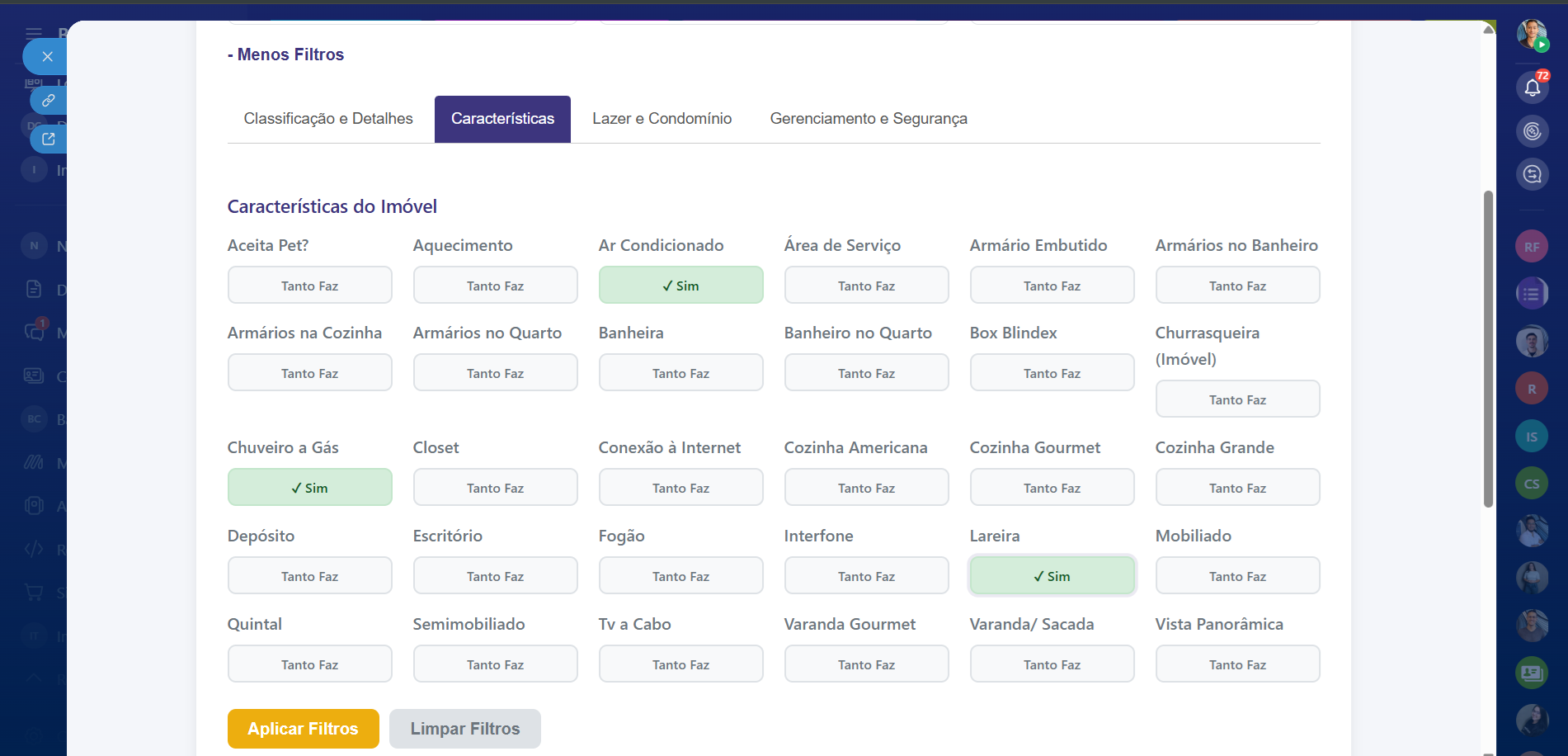Viewport: 1568px width, 756px height.
Task: Switch to Classificação e Detalhes tab
Action: coord(328,119)
